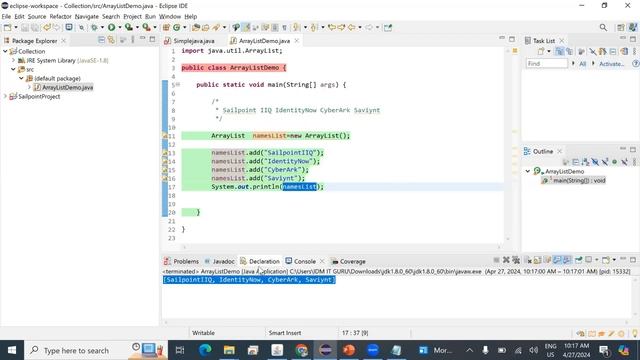Open the Refactor menu
Screen dimensions: 640x360
click(x=60, y=16)
